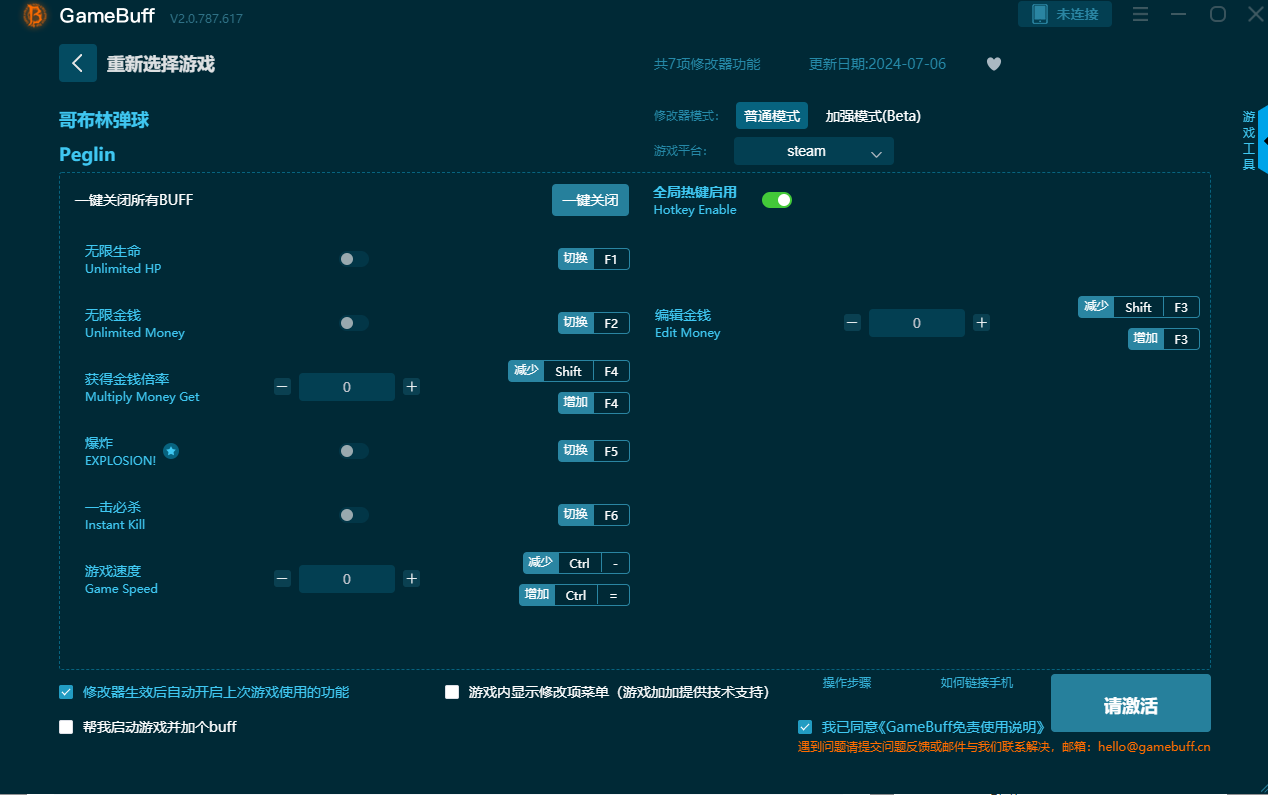
Task: Toggle Instant Kill switch
Action: 353,515
